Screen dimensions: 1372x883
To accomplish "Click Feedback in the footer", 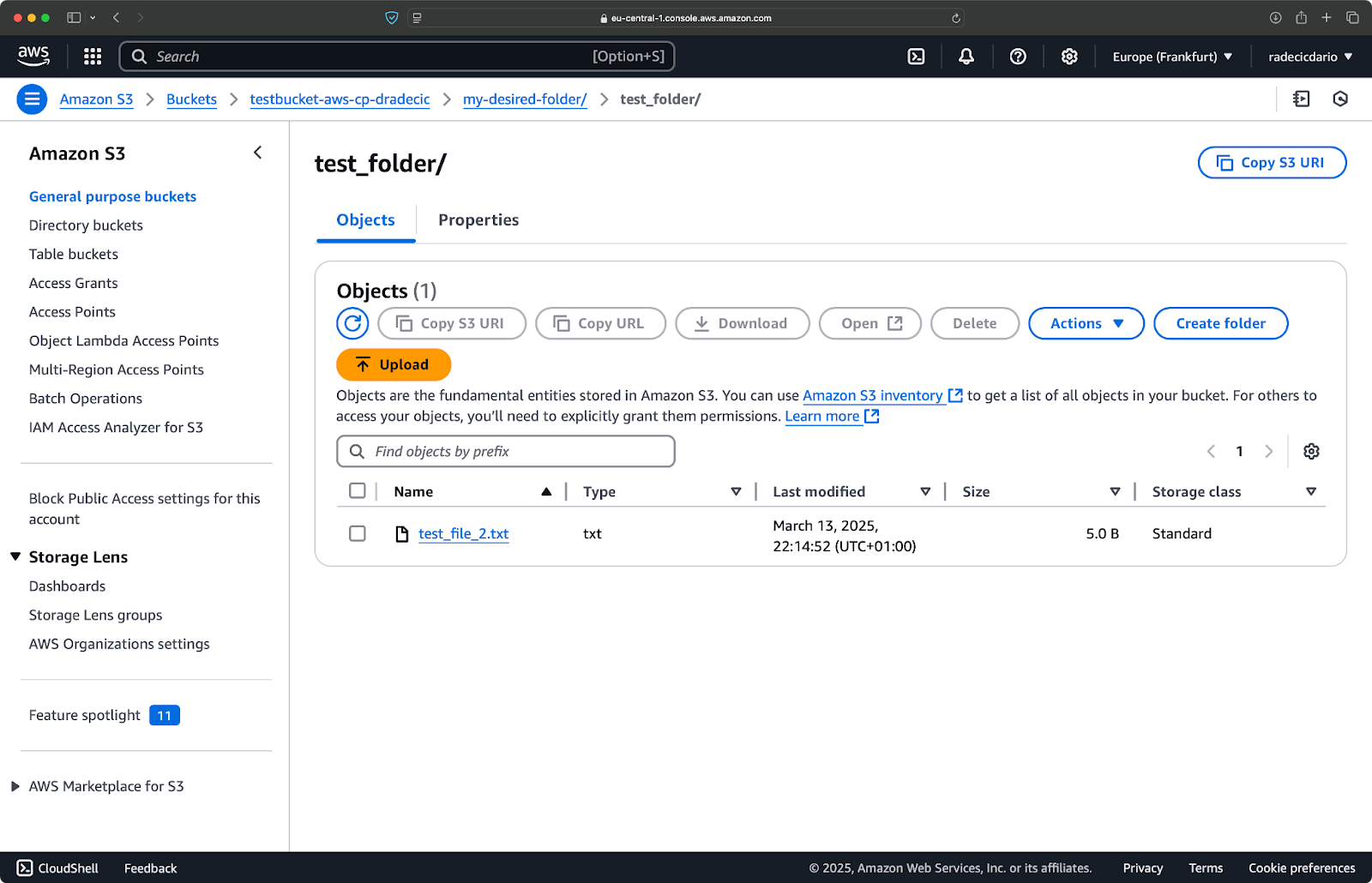I will click(x=151, y=868).
